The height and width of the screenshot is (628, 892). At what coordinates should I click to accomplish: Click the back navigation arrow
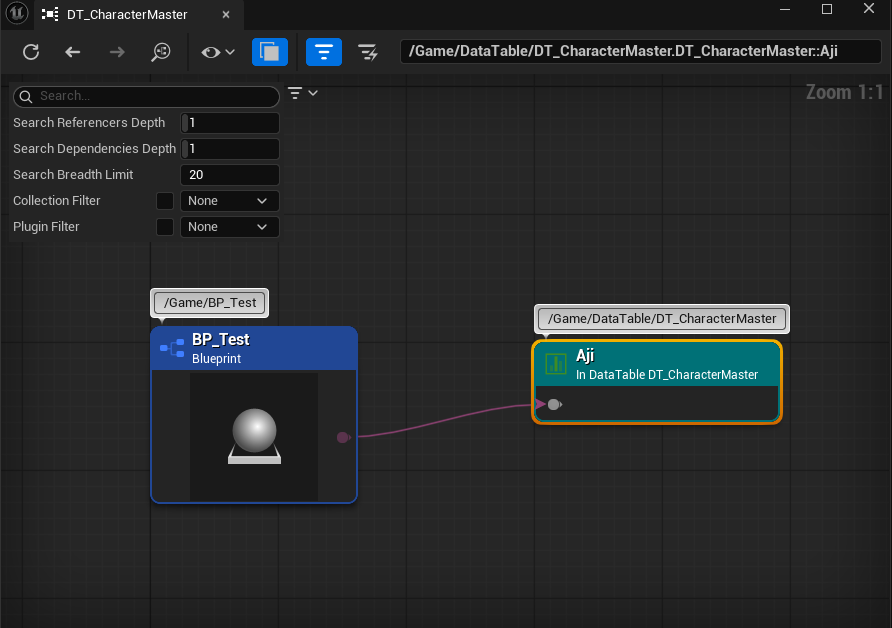coord(73,52)
